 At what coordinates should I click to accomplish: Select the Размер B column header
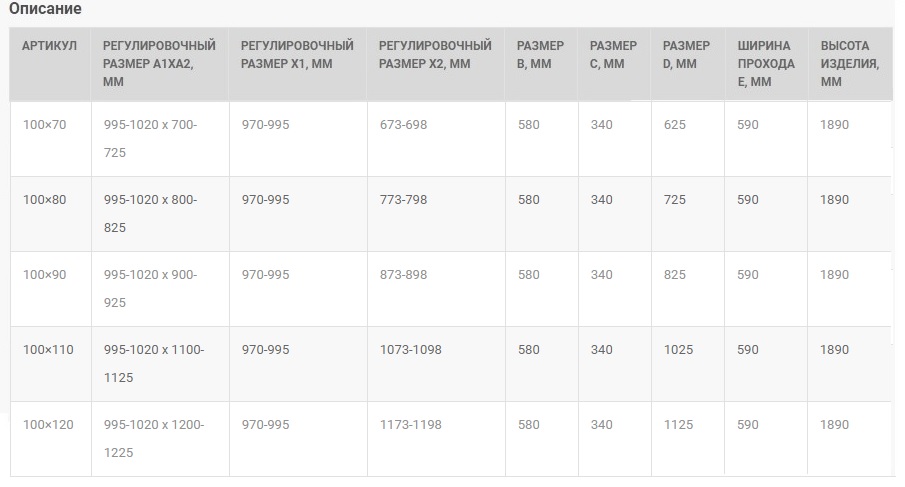(x=540, y=54)
